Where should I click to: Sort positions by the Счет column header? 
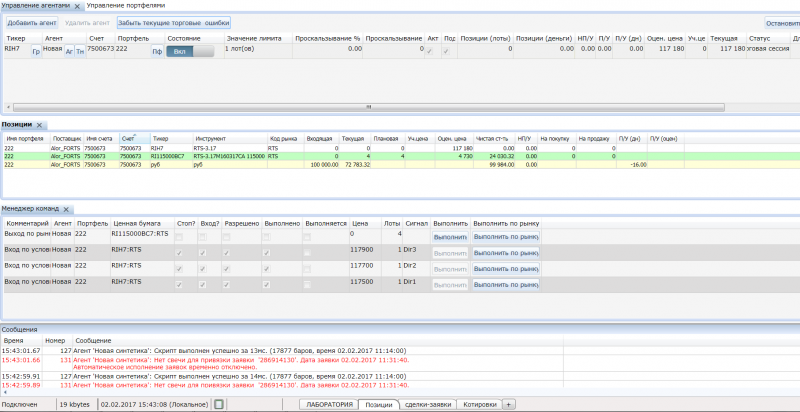(129, 138)
